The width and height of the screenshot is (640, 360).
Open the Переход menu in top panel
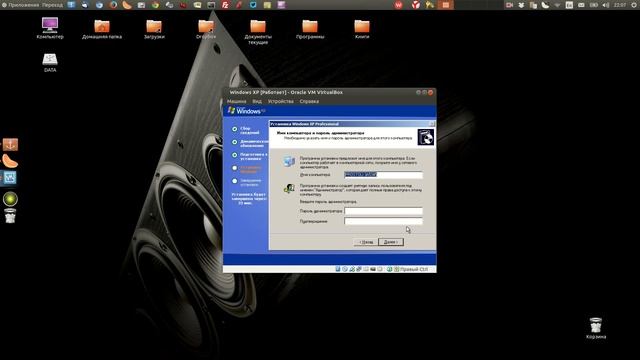click(x=53, y=5)
